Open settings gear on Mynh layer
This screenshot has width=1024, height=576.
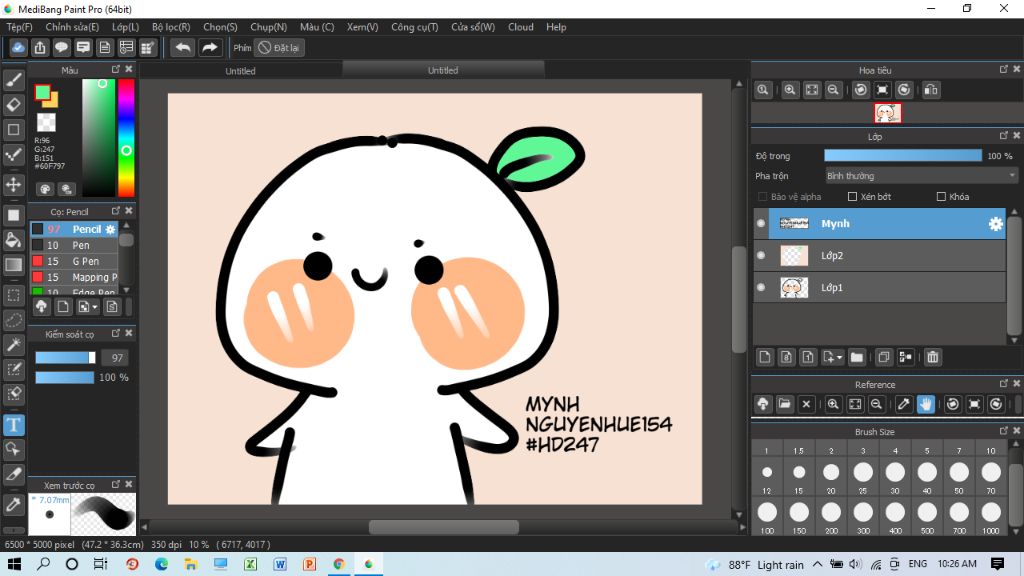coord(995,224)
